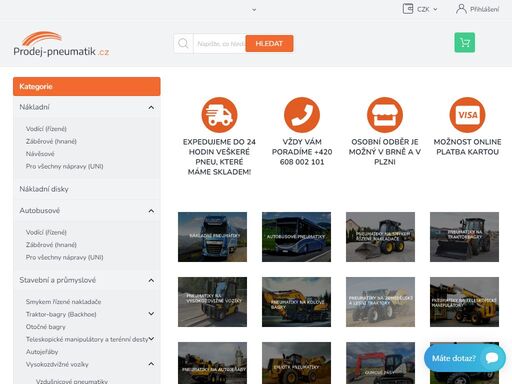Select Nákladní category label
This screenshot has height=384, width=512.
point(34,107)
